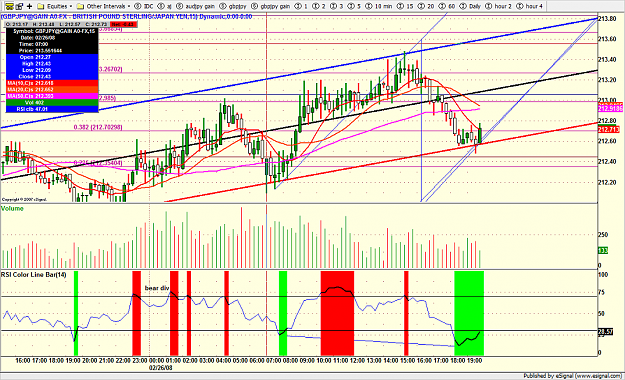Click the 28.57 RSI value marker
The width and height of the screenshot is (625, 380).
point(605,332)
